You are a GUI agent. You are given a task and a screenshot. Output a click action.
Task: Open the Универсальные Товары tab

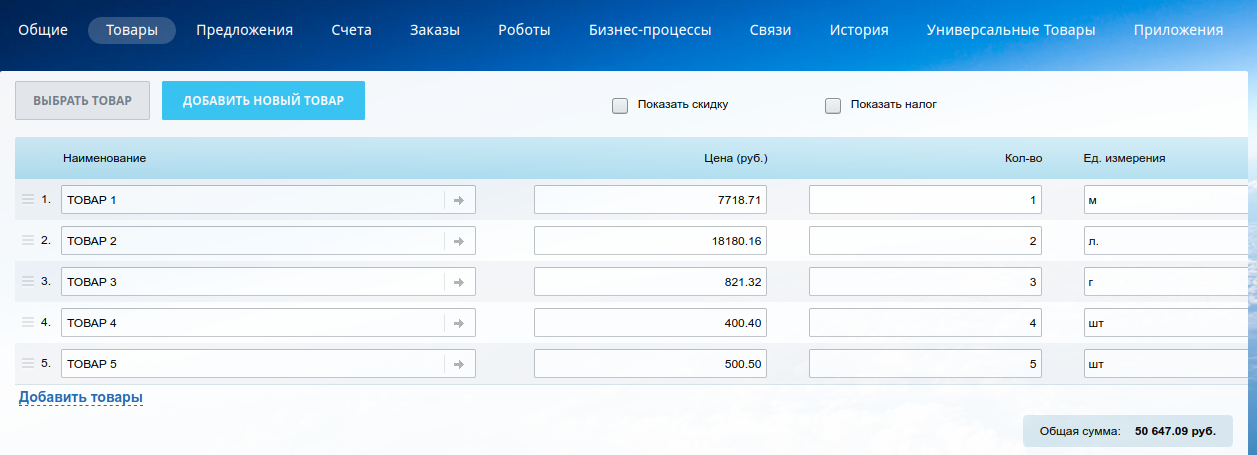click(1011, 30)
